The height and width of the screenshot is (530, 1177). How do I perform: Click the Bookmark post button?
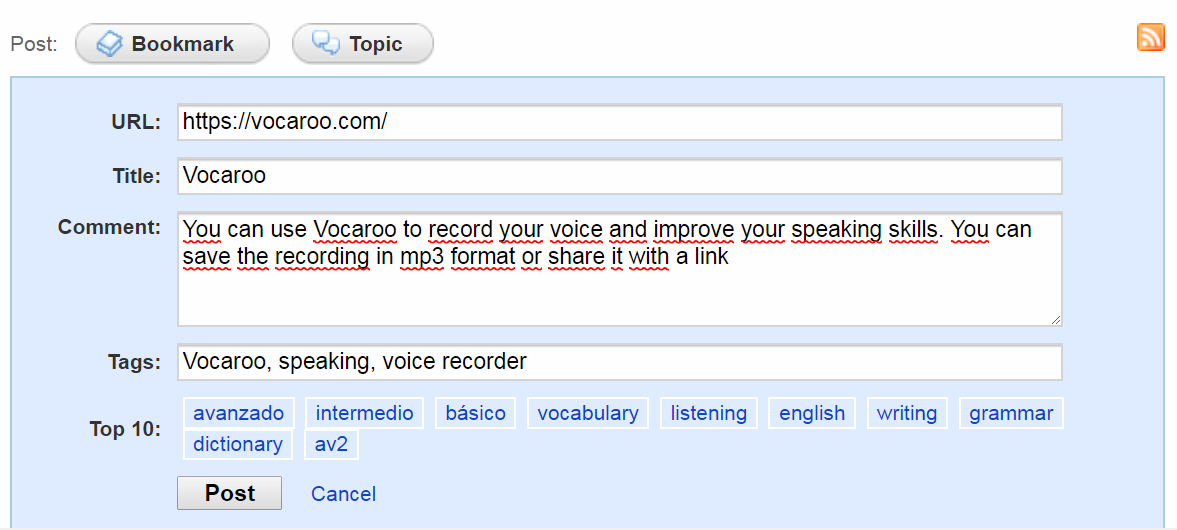pos(172,44)
